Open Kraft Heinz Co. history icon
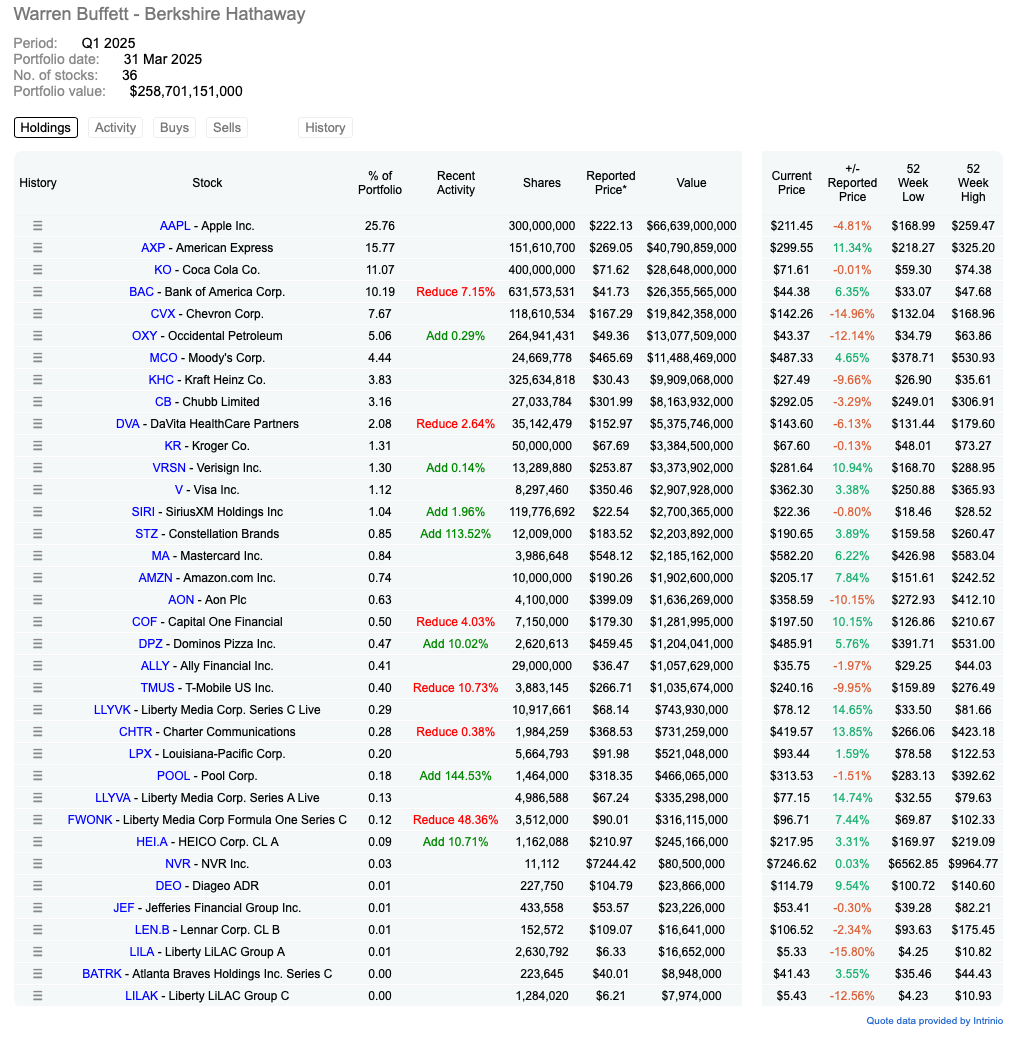 [38, 380]
